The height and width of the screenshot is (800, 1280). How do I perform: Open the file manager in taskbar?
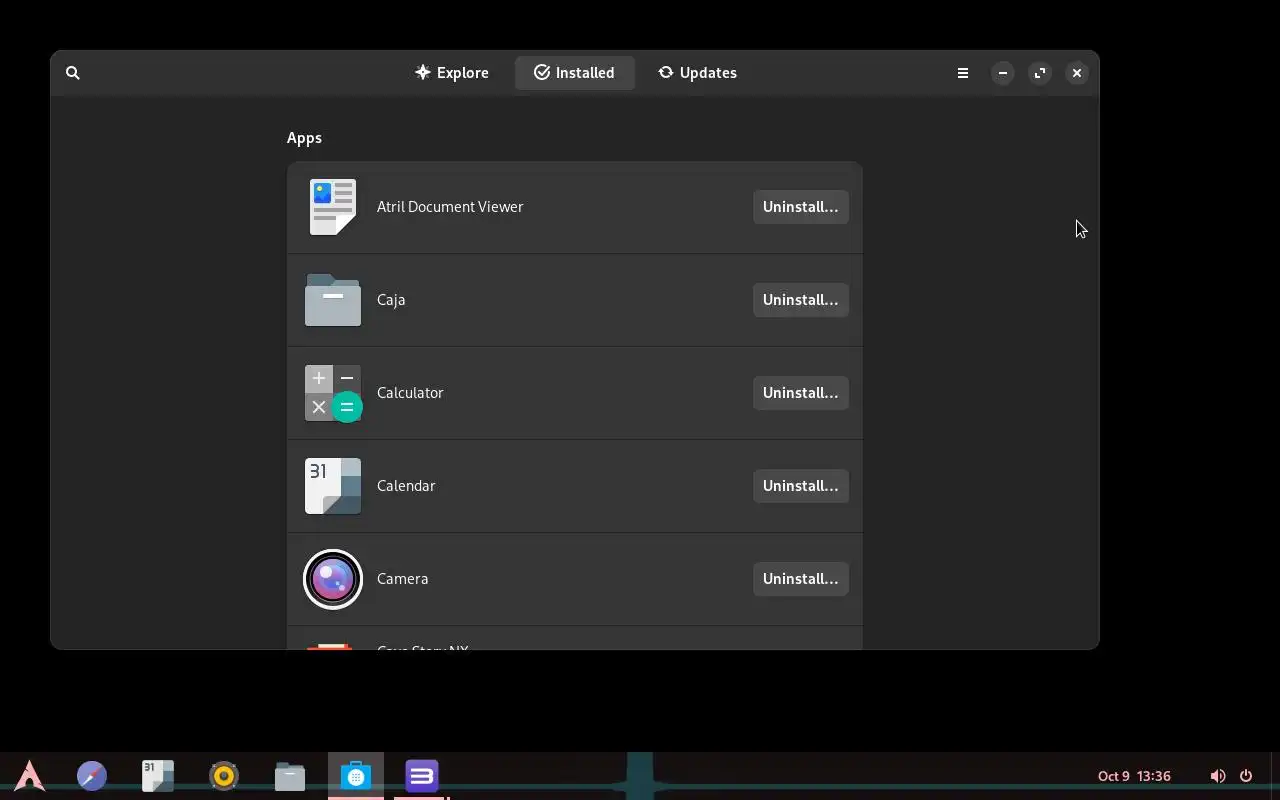click(x=290, y=776)
